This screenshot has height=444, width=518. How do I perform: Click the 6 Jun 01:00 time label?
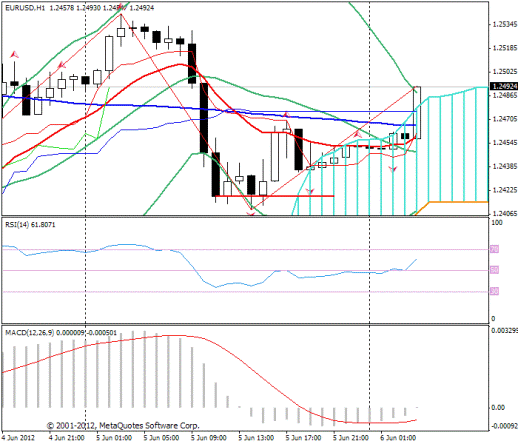398,438
